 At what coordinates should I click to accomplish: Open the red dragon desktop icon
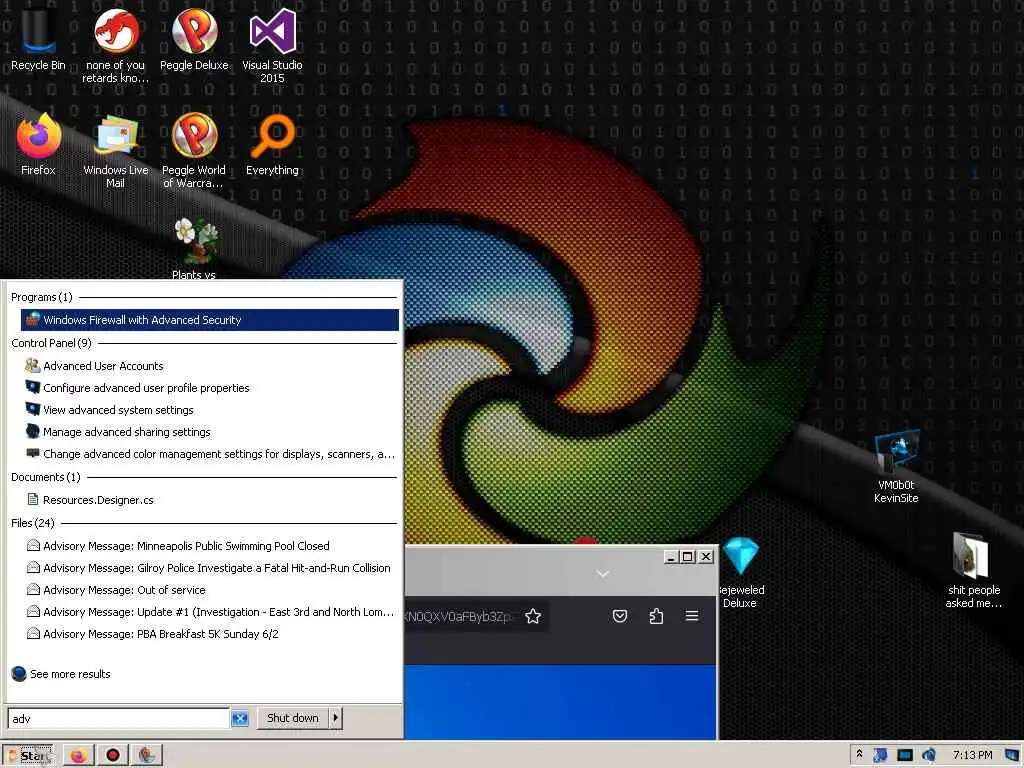(x=116, y=44)
